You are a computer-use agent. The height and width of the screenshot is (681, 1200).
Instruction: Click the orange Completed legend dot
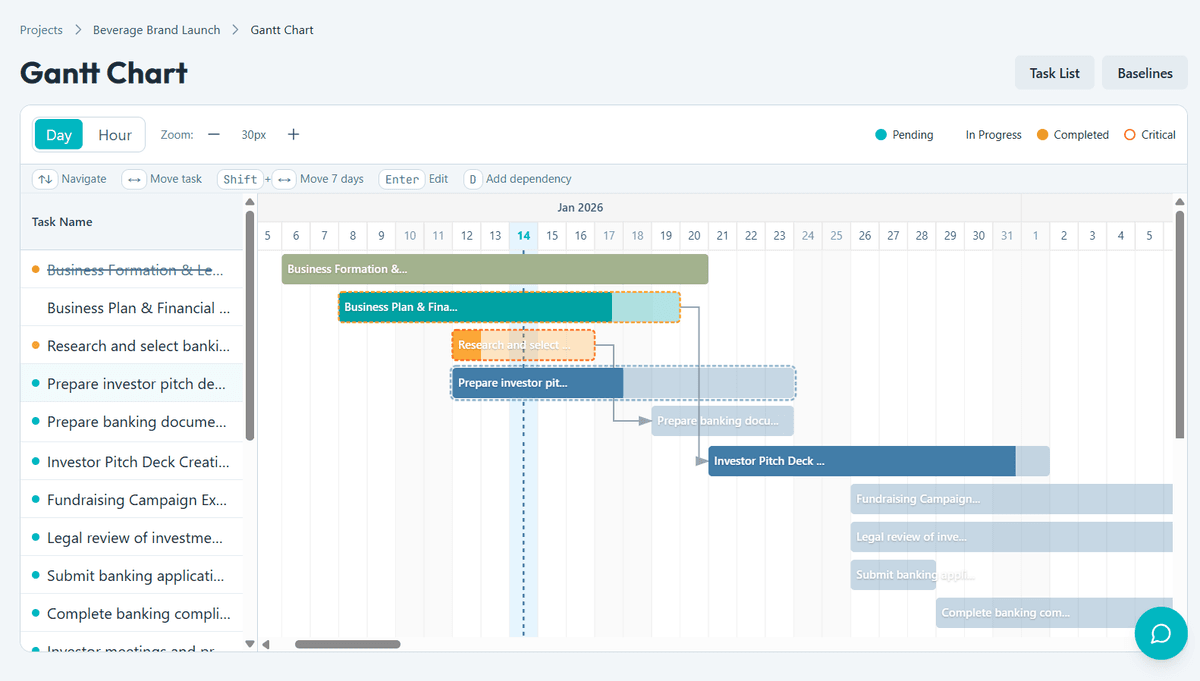[1043, 134]
